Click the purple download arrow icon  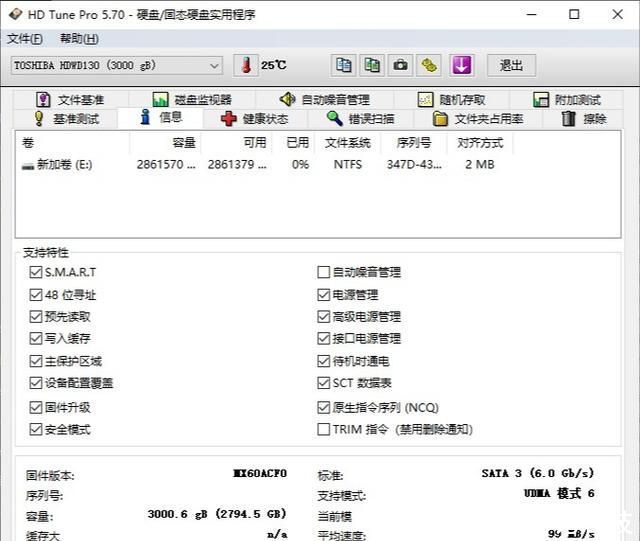462,65
